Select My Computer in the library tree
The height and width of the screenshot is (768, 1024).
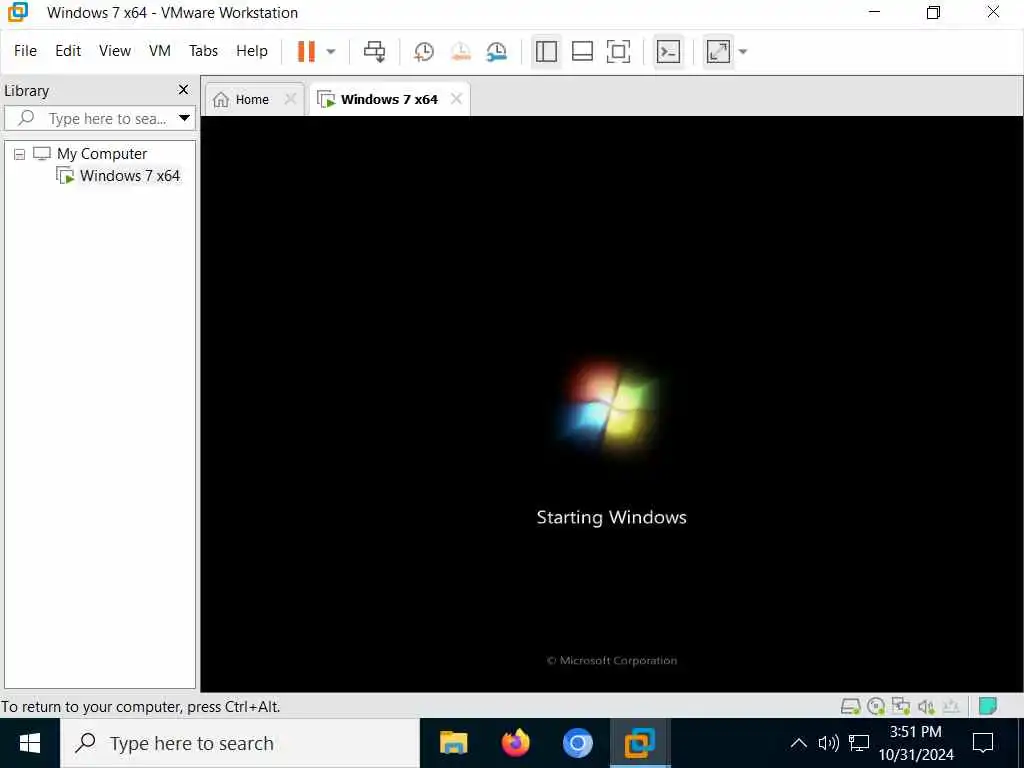click(102, 153)
